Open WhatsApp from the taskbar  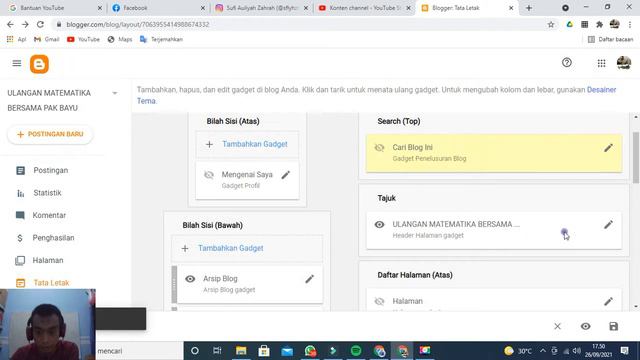click(310, 351)
